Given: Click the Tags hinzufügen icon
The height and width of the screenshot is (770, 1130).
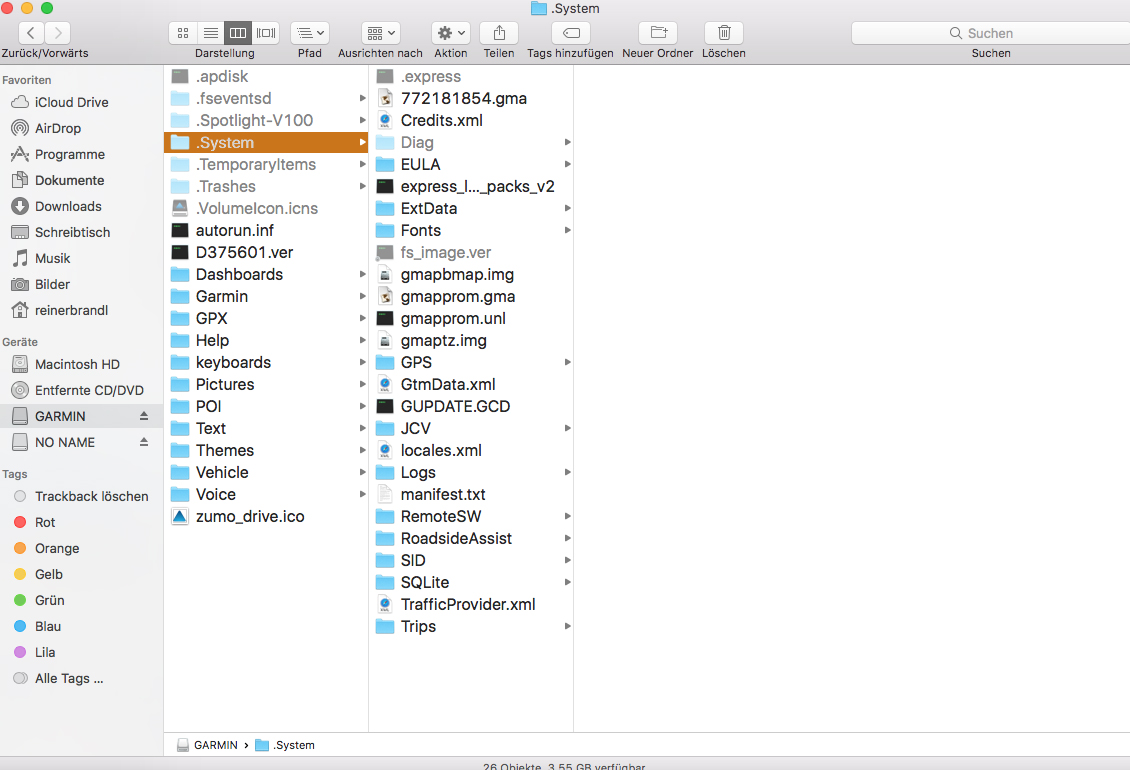Looking at the screenshot, I should 571,32.
